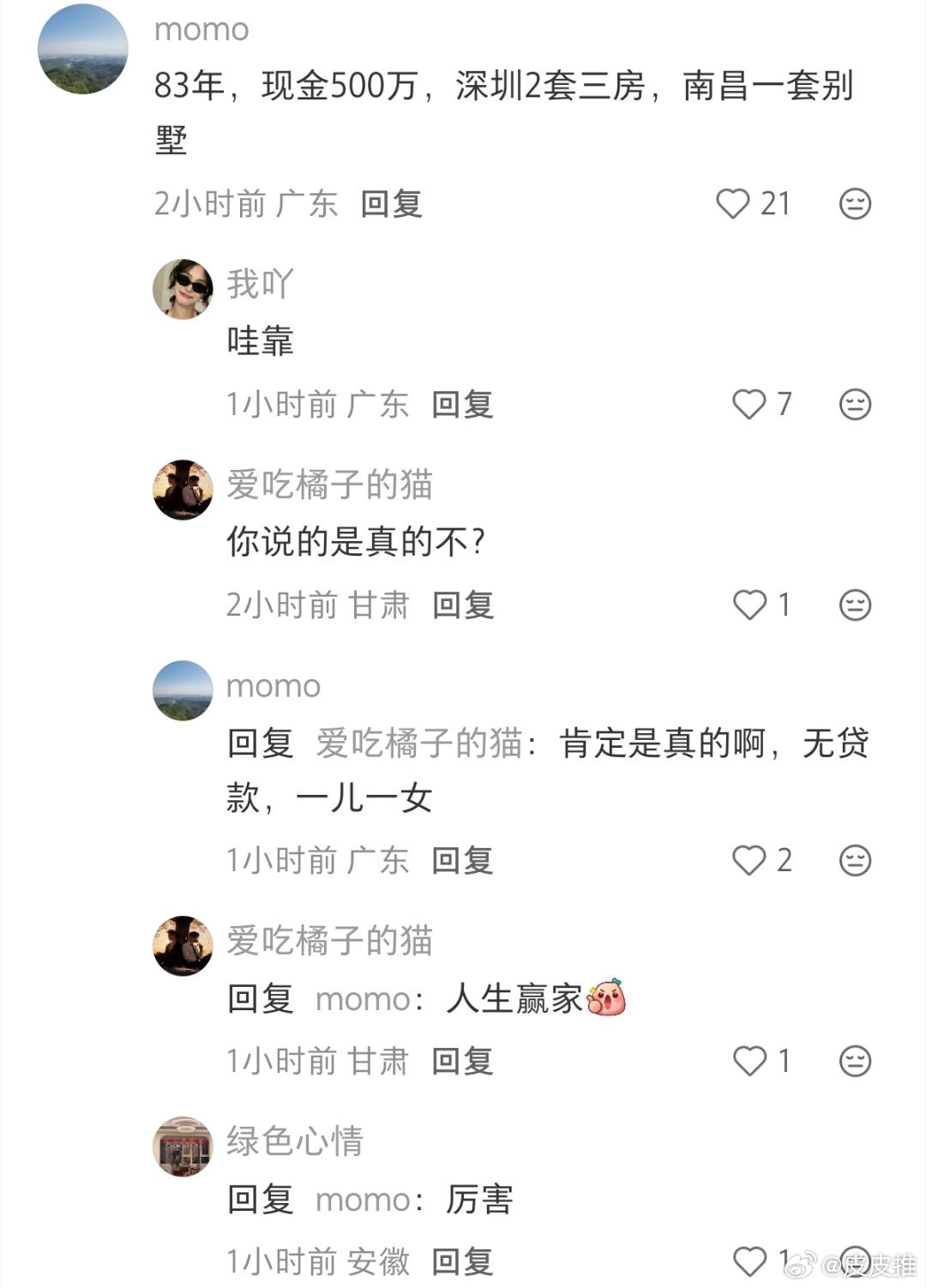Open 爱吃橘子的猫 username link
Viewport: 926px width, 1288px height.
[329, 485]
